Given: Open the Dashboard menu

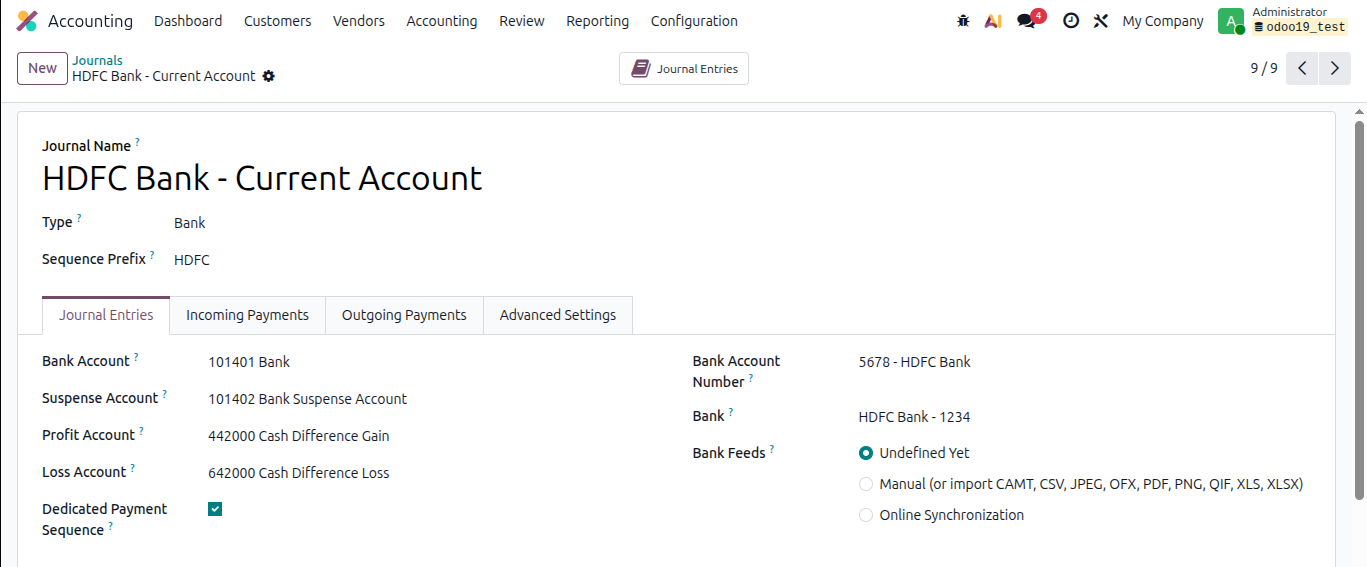Looking at the screenshot, I should coord(188,21).
